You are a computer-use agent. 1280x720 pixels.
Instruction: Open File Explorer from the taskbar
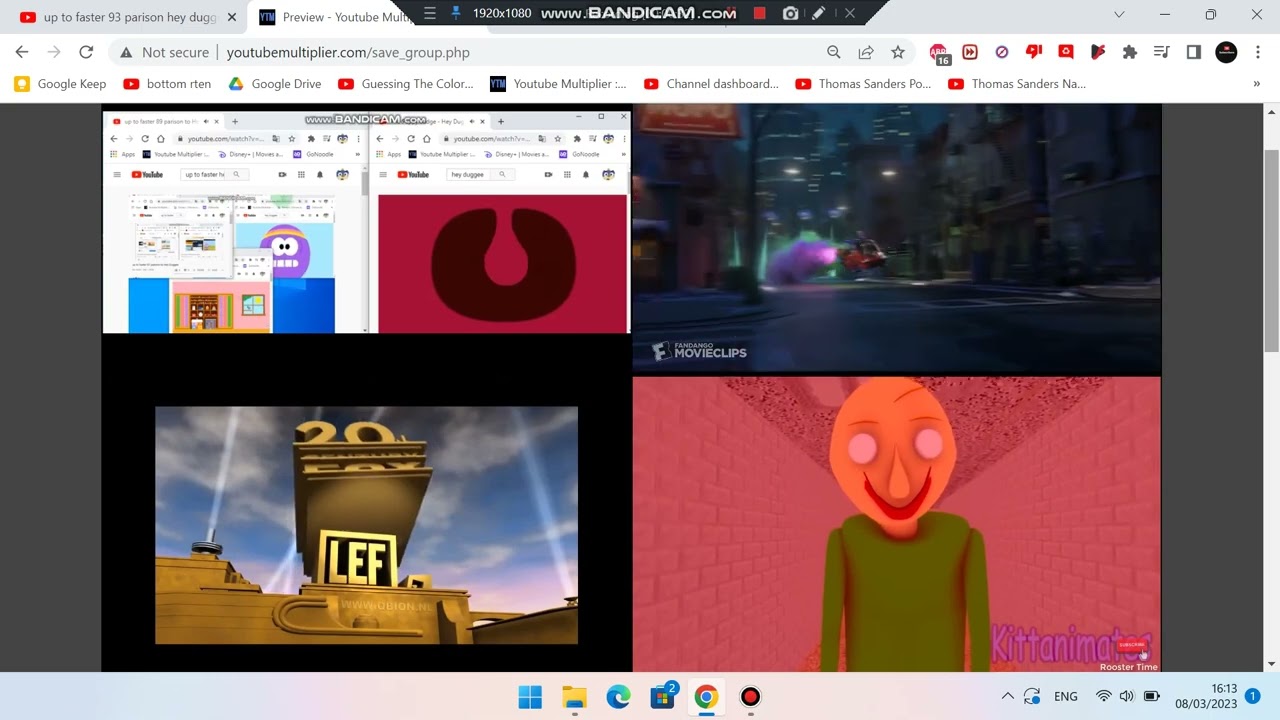click(574, 696)
